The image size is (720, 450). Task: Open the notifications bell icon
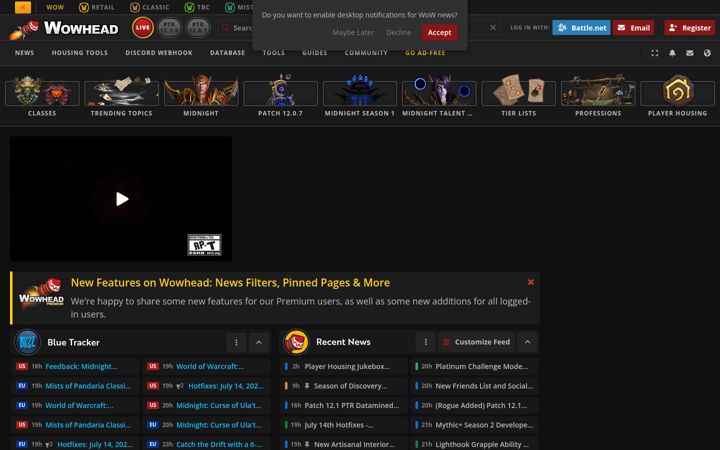tap(672, 53)
